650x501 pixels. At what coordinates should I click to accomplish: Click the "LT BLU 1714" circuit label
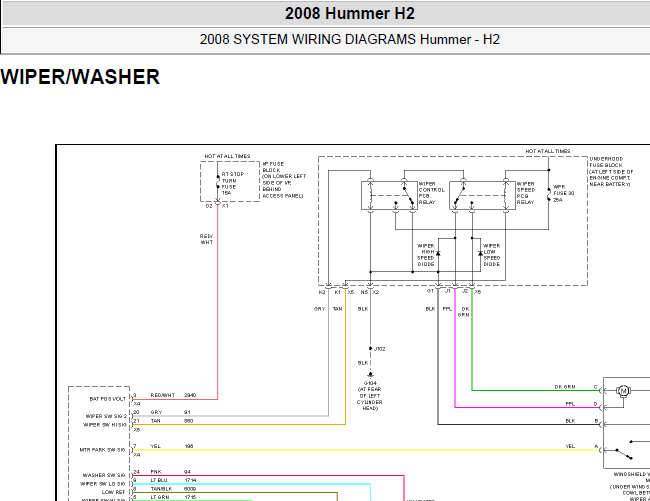173,480
